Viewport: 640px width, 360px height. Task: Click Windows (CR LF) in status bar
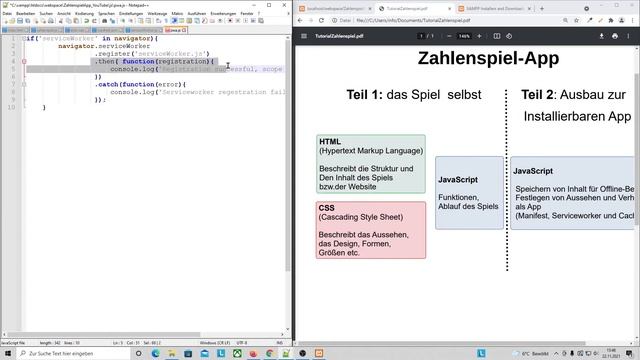(x=215, y=343)
